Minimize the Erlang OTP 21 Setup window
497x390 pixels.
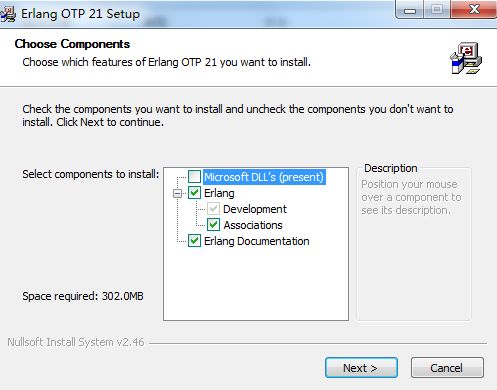pyautogui.click(x=410, y=10)
